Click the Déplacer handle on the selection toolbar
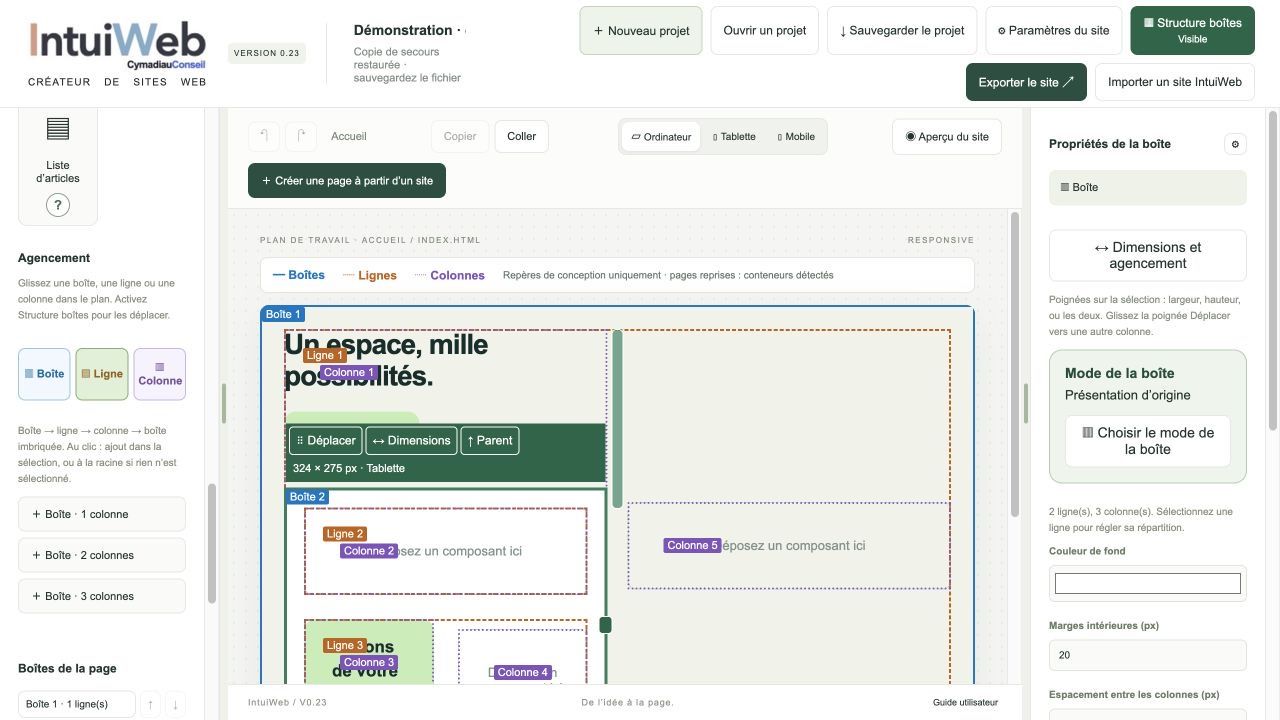The width and height of the screenshot is (1280, 720). (x=326, y=440)
